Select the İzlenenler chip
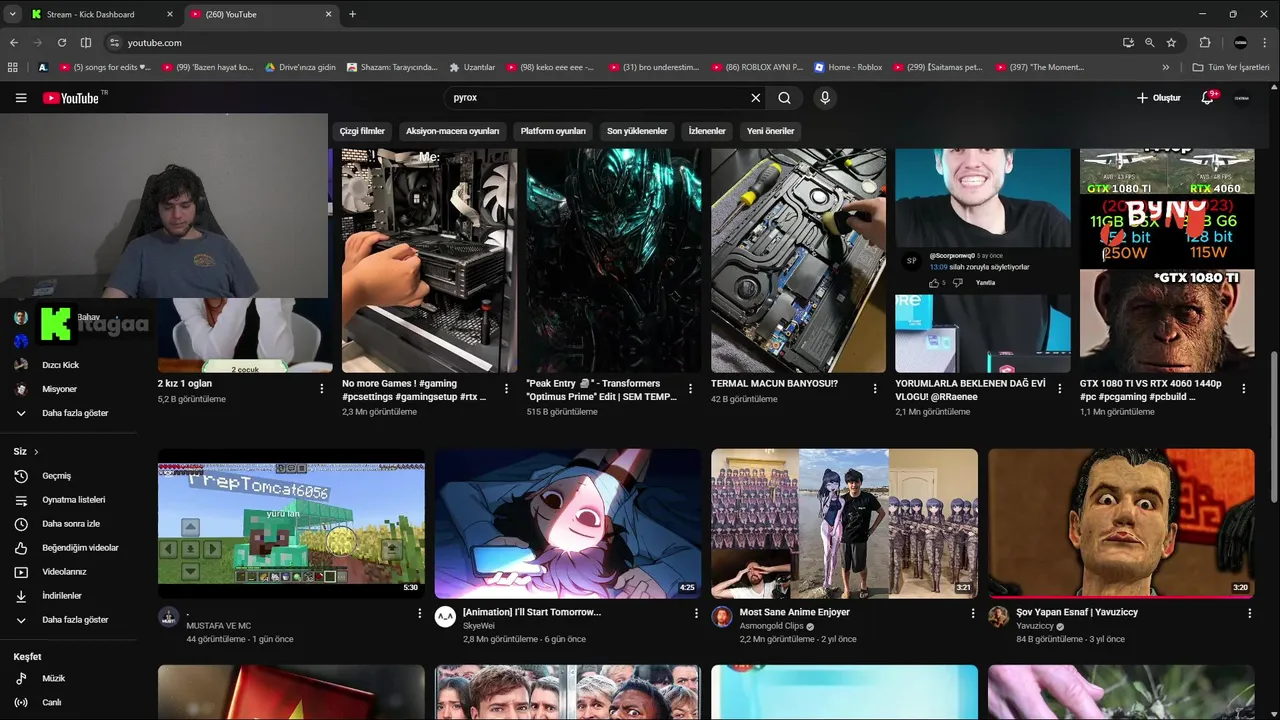 pos(707,131)
